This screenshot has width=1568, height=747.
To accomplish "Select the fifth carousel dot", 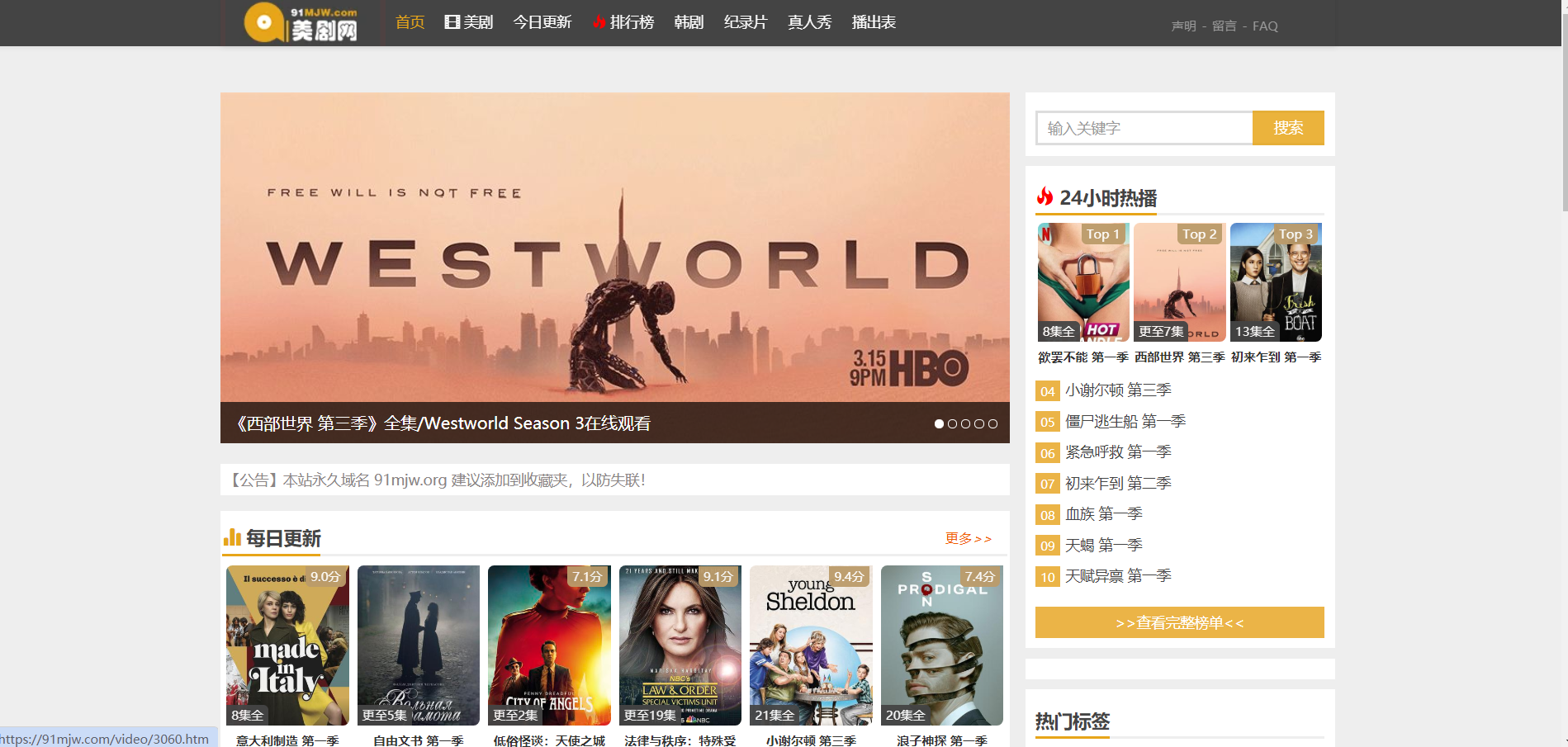I will (x=992, y=423).
